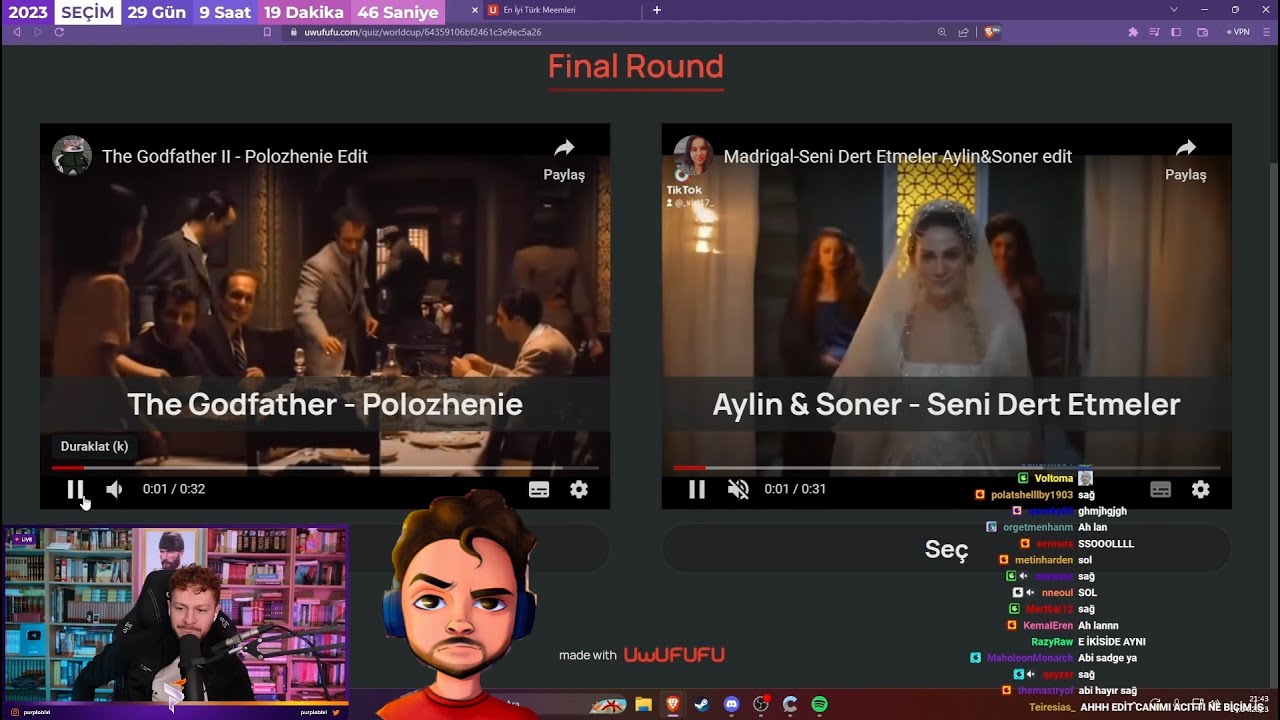
Task: Share the Madrigal Seni Dert Etmeler video
Action: point(1186,160)
